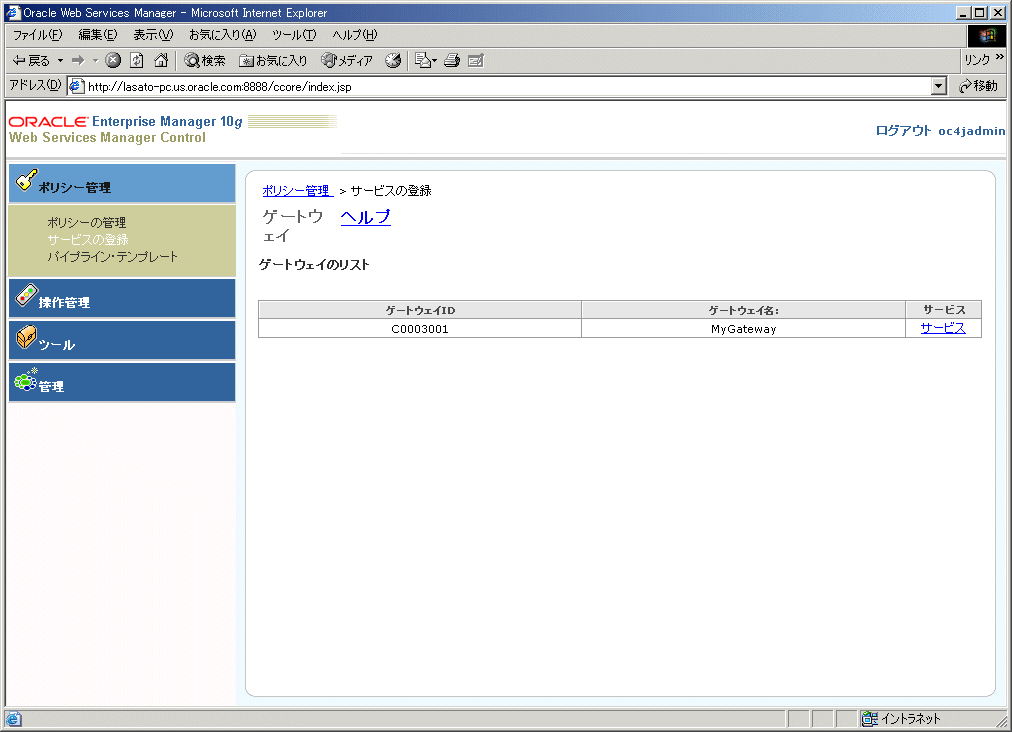Click the Back arrow (戻る) button
Image resolution: width=1012 pixels, height=732 pixels.
click(31, 61)
